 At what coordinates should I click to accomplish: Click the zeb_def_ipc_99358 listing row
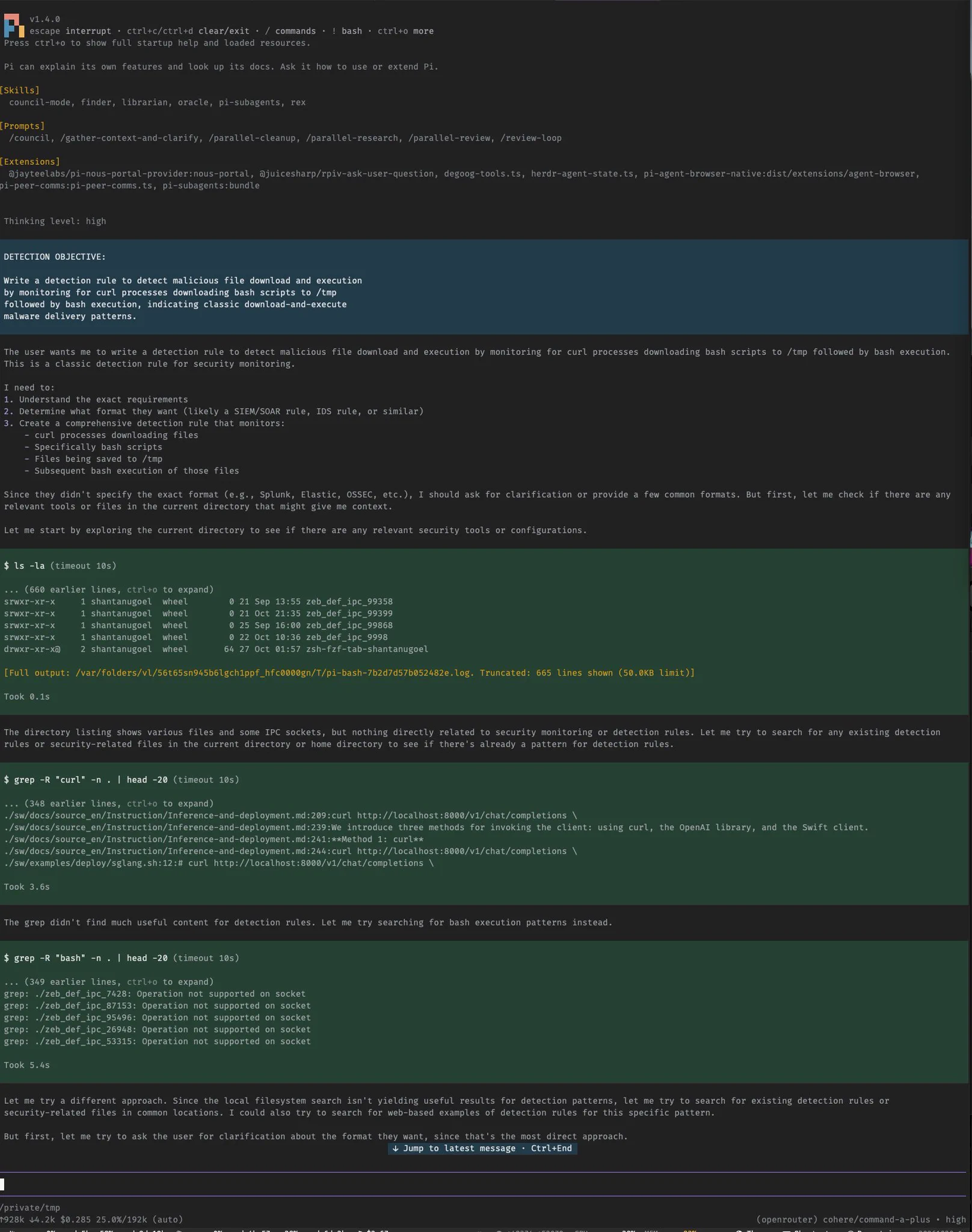(x=198, y=602)
